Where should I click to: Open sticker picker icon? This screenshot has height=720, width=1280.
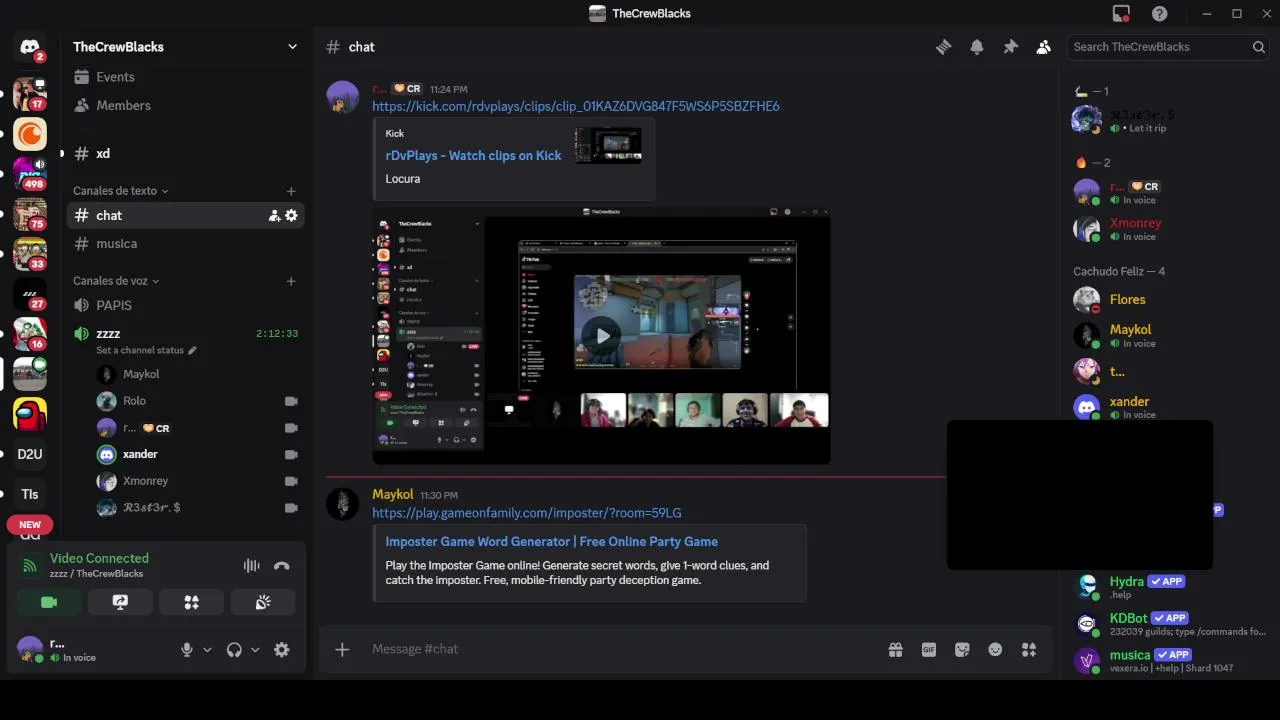[962, 650]
